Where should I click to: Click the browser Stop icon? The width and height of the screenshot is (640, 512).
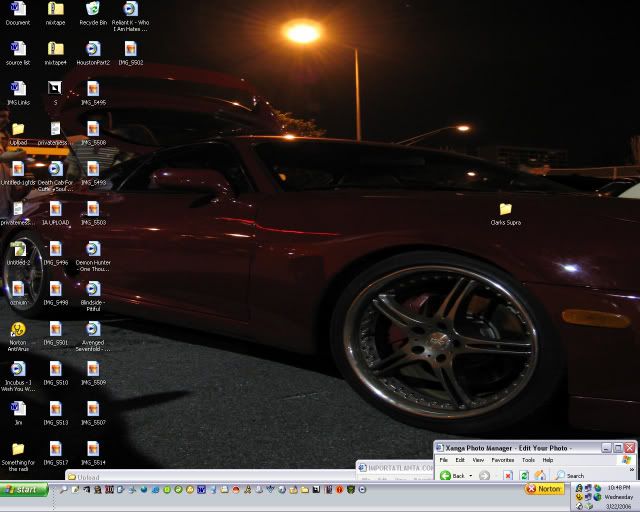click(508, 475)
